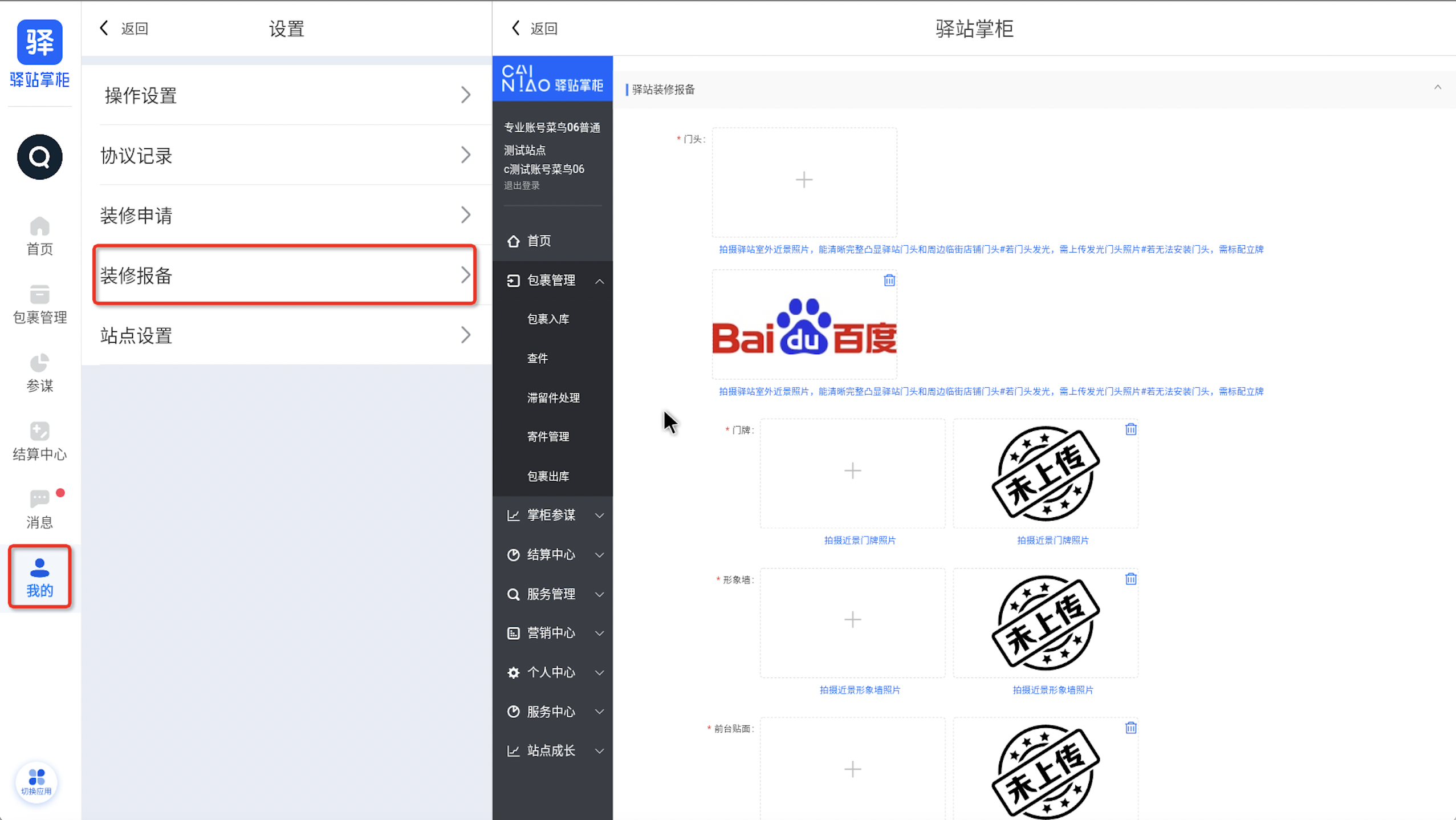Open the 未上传 stamp under 门牌
The image size is (1456, 820).
point(1046,473)
